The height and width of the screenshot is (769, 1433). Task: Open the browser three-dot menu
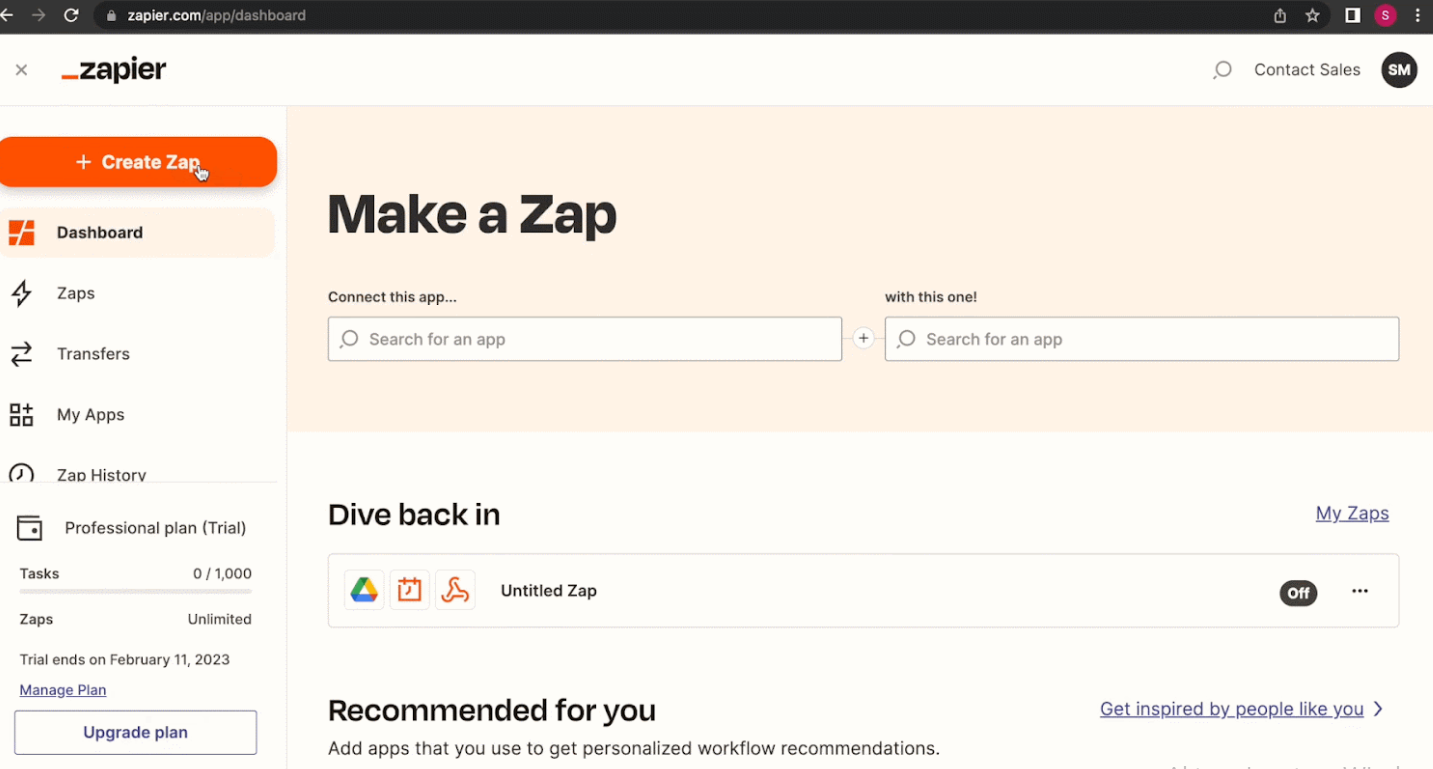pos(1417,15)
